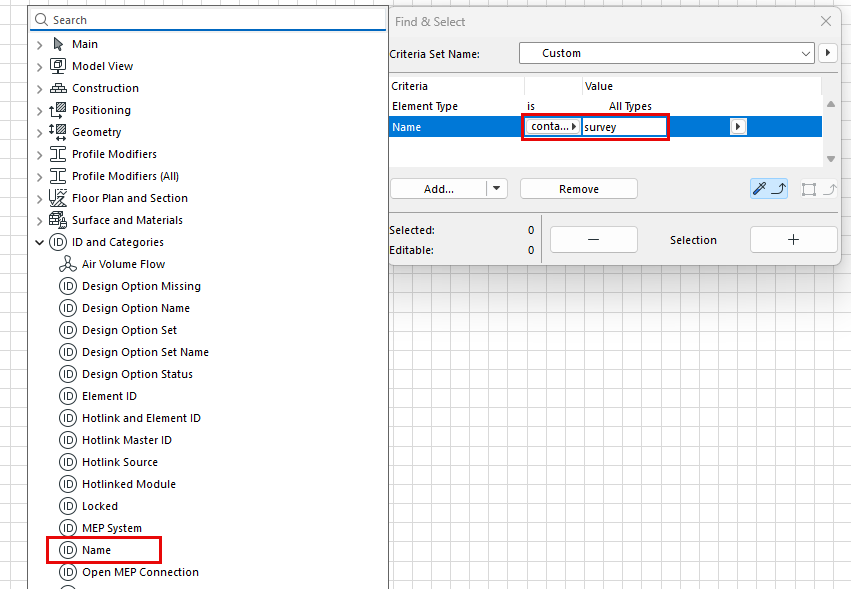This screenshot has width=851, height=589.
Task: Select the Element ID parameter
Action: click(109, 396)
